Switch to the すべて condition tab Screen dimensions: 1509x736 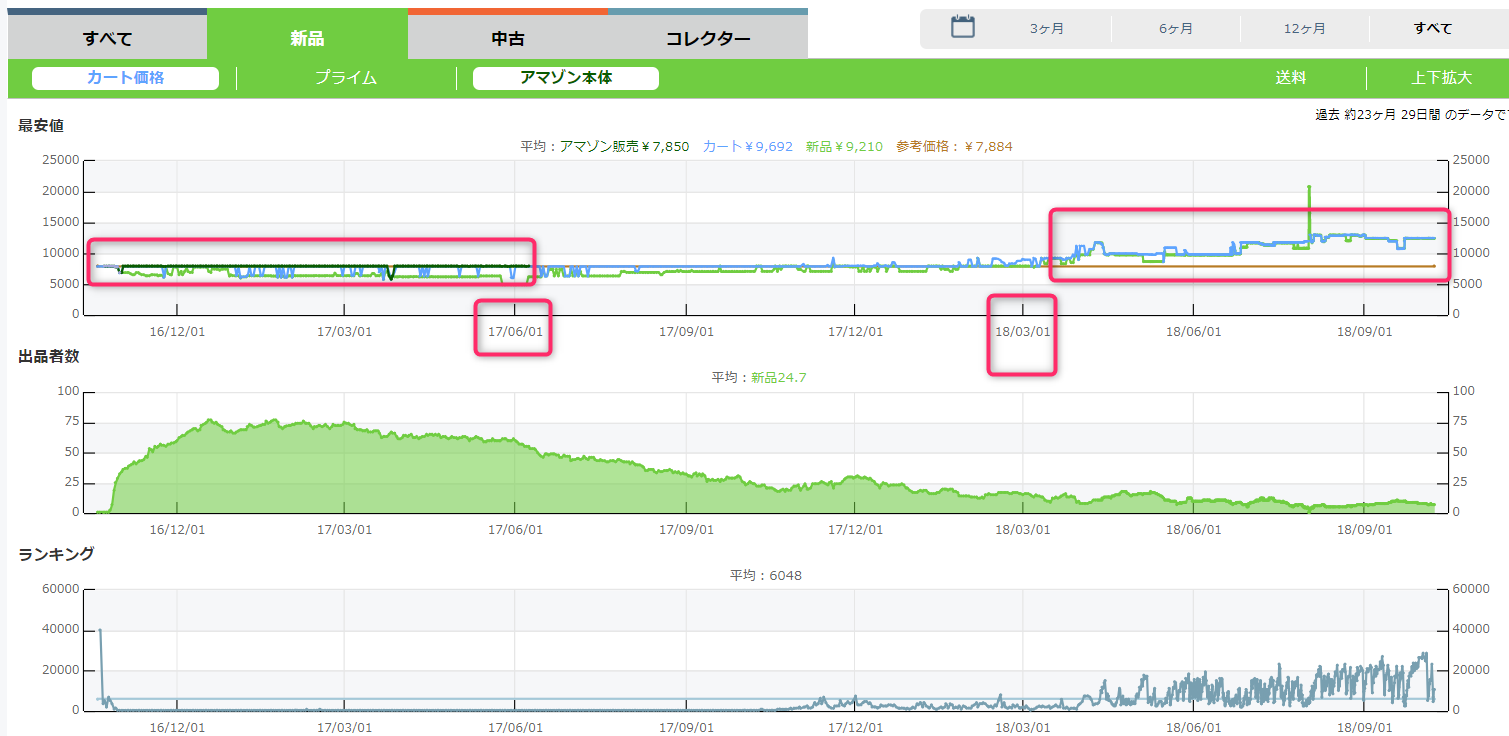click(x=107, y=39)
